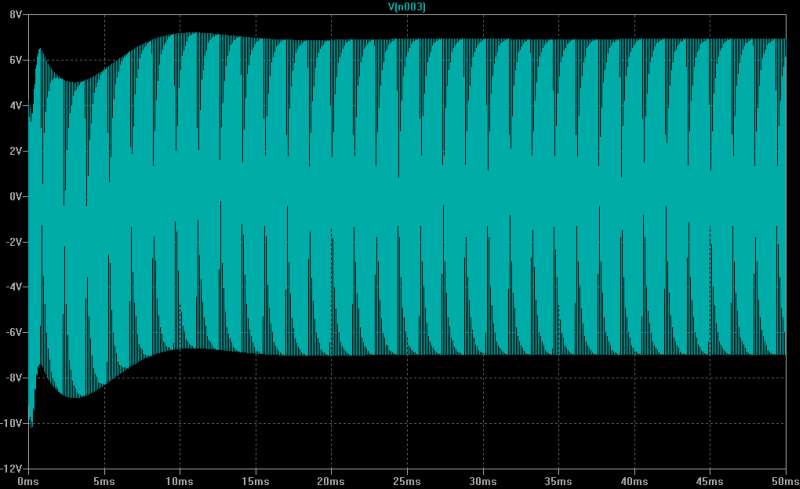The width and height of the screenshot is (800, 489).
Task: Click the 20ms time axis label
Action: [331, 481]
